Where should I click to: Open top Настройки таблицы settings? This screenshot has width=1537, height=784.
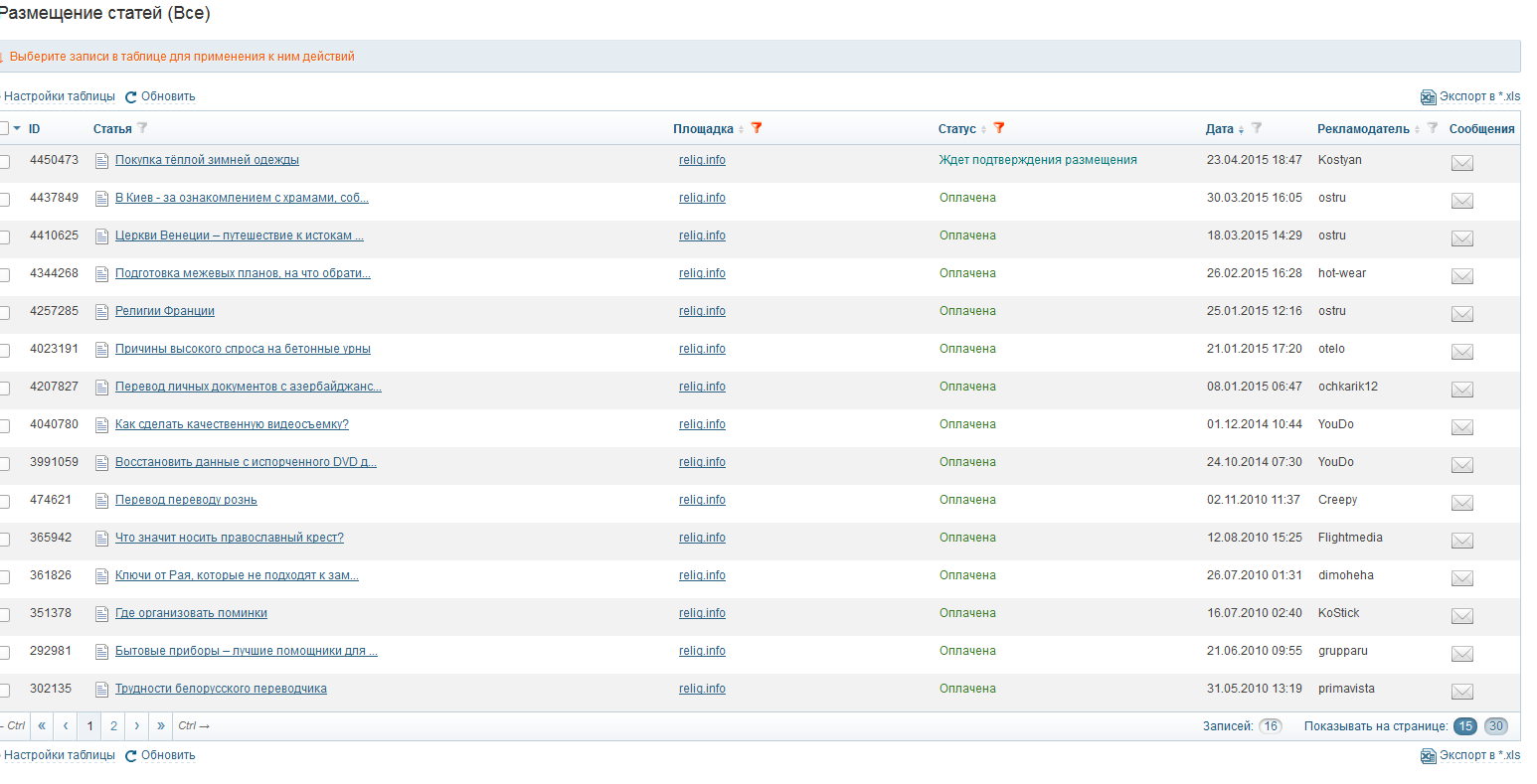59,96
